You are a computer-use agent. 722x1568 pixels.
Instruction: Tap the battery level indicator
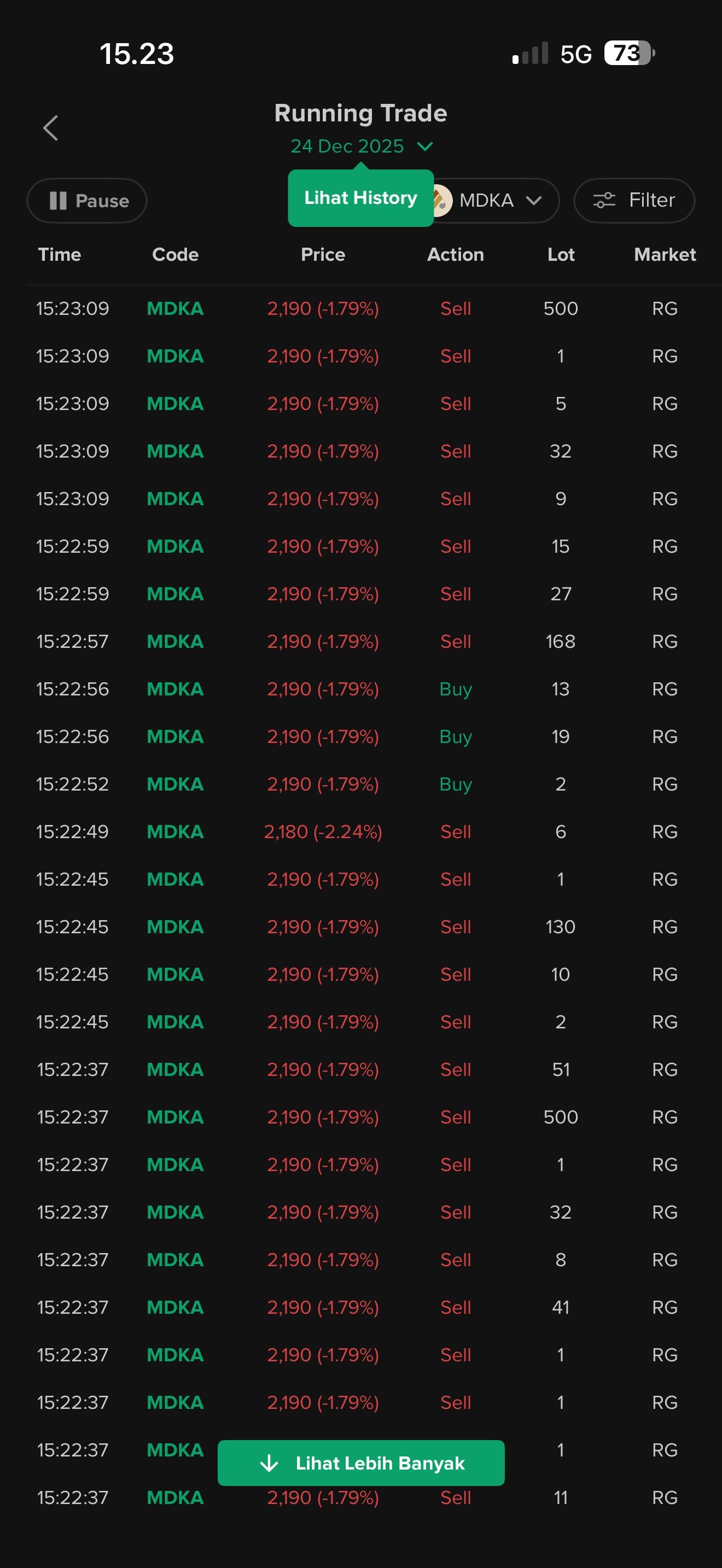click(628, 54)
